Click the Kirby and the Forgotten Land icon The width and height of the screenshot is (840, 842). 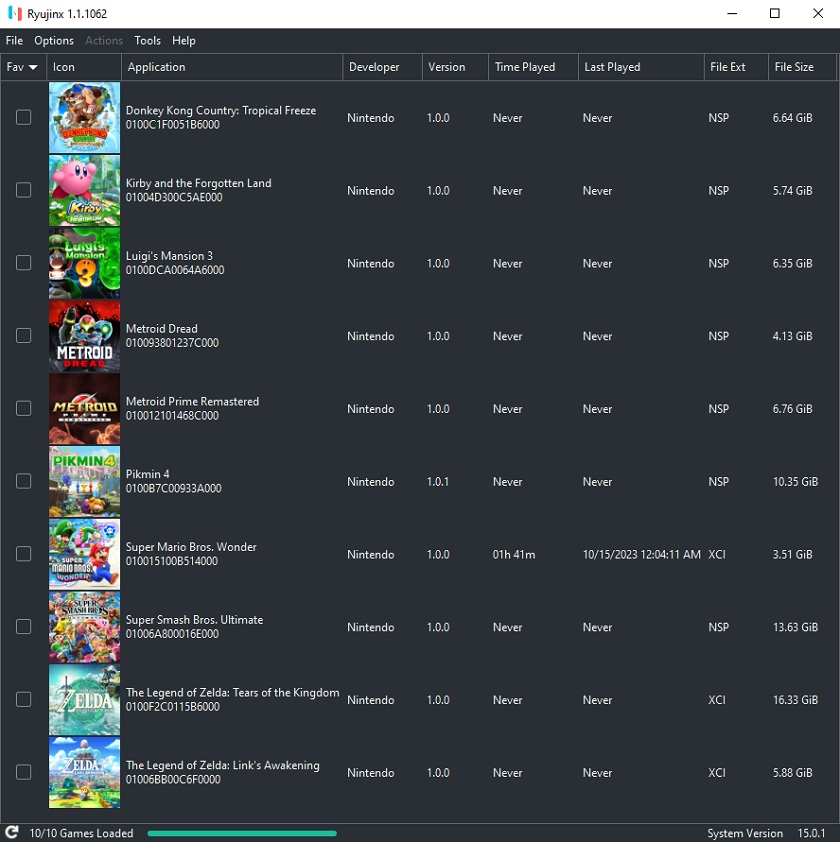[x=84, y=191]
